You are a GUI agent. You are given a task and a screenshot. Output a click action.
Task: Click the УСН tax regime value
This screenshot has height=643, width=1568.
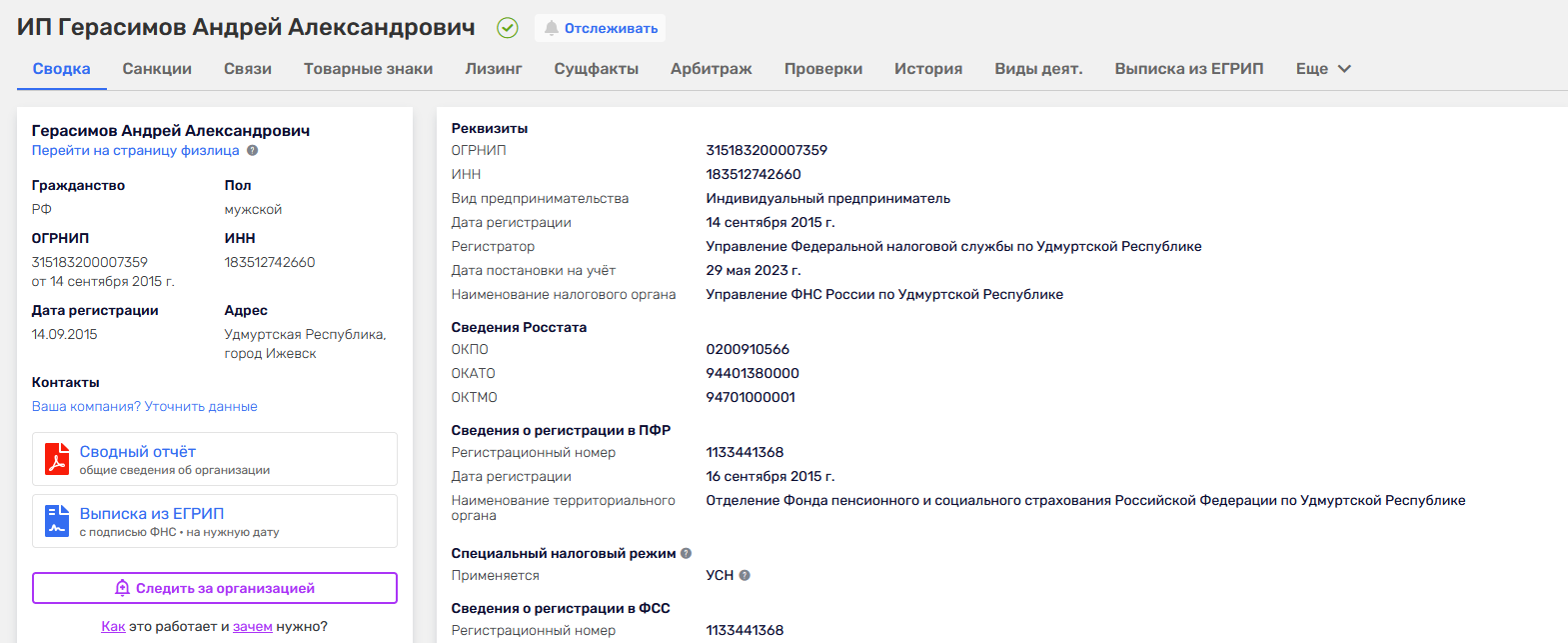tap(720, 576)
